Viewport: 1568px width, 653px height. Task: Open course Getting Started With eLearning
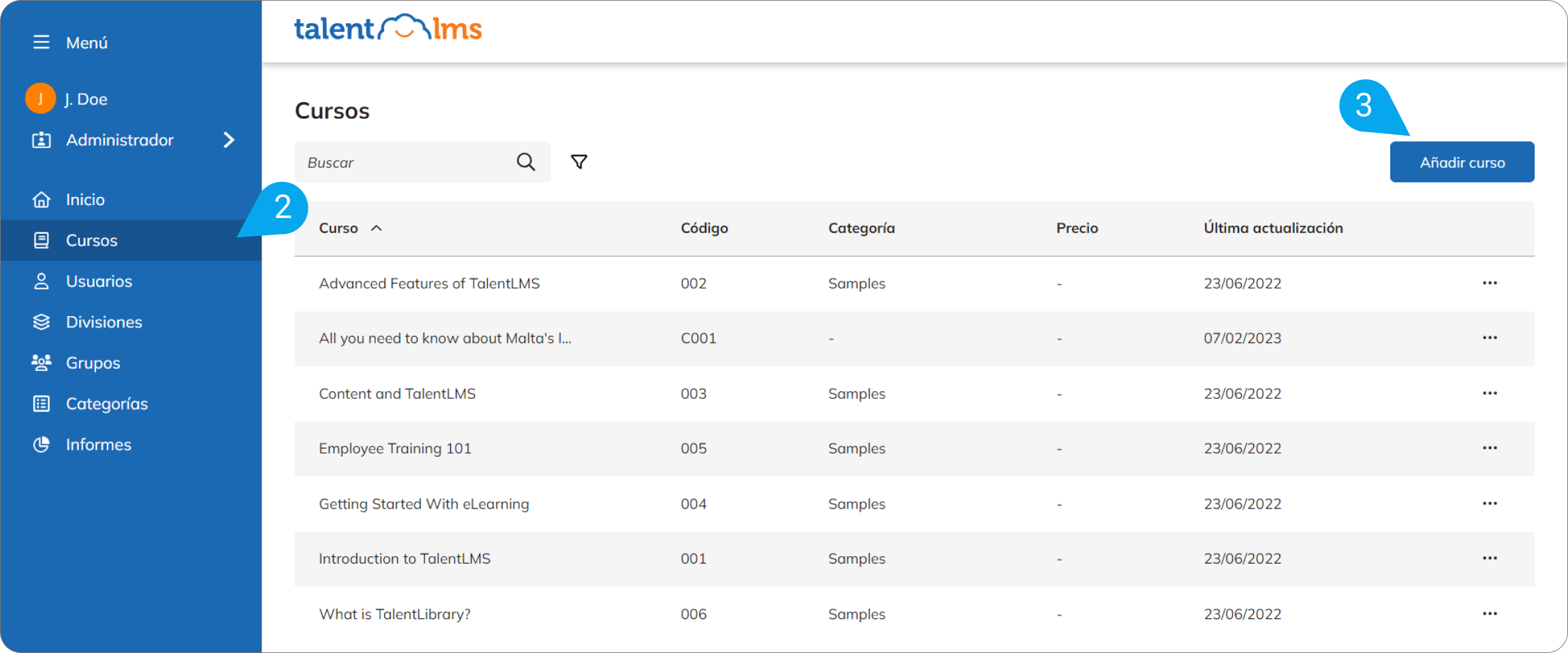coord(424,504)
